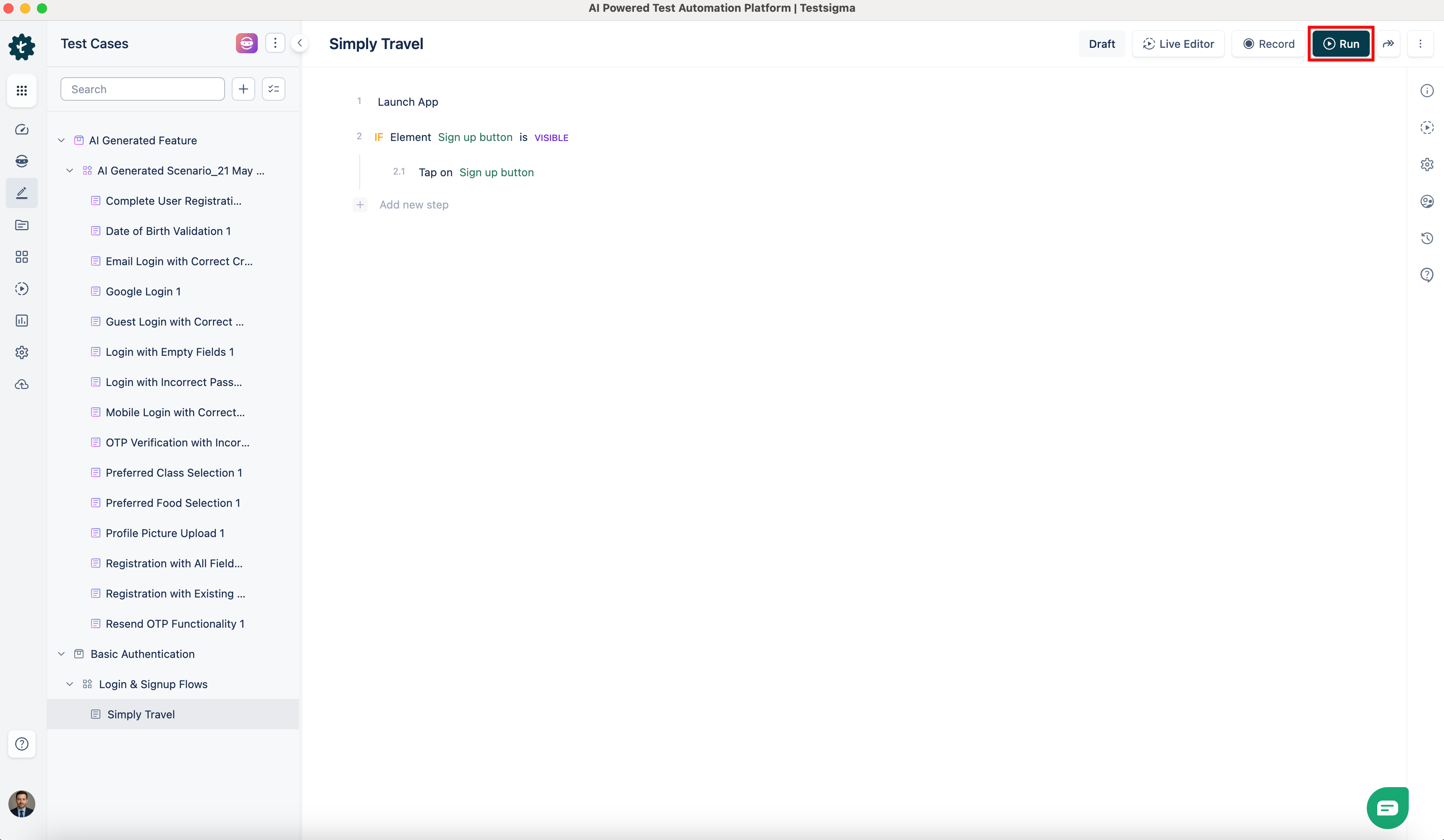Toggle the multi-select checklist button
The height and width of the screenshot is (840, 1444).
[273, 89]
